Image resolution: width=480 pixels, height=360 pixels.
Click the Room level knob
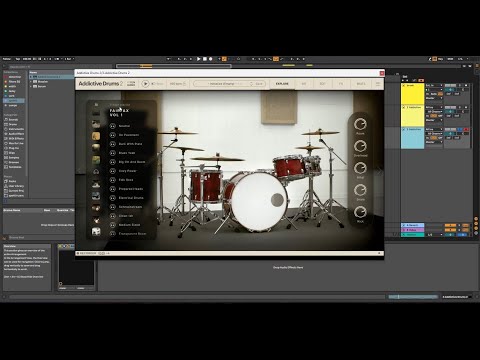pyautogui.click(x=360, y=124)
